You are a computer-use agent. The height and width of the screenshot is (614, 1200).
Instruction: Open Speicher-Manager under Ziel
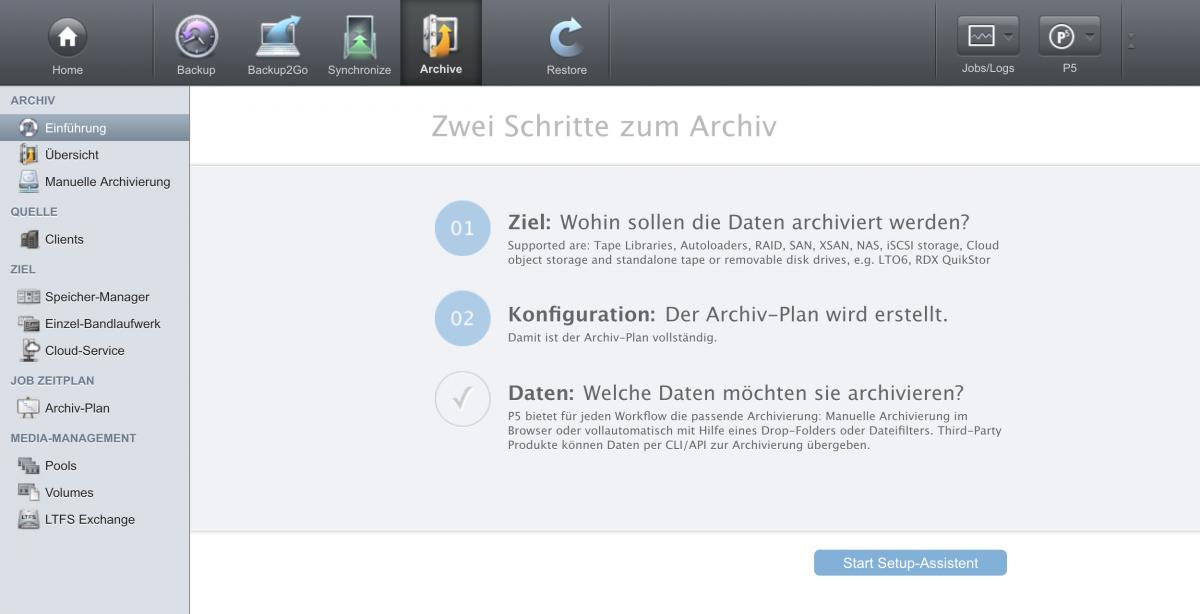tap(96, 297)
